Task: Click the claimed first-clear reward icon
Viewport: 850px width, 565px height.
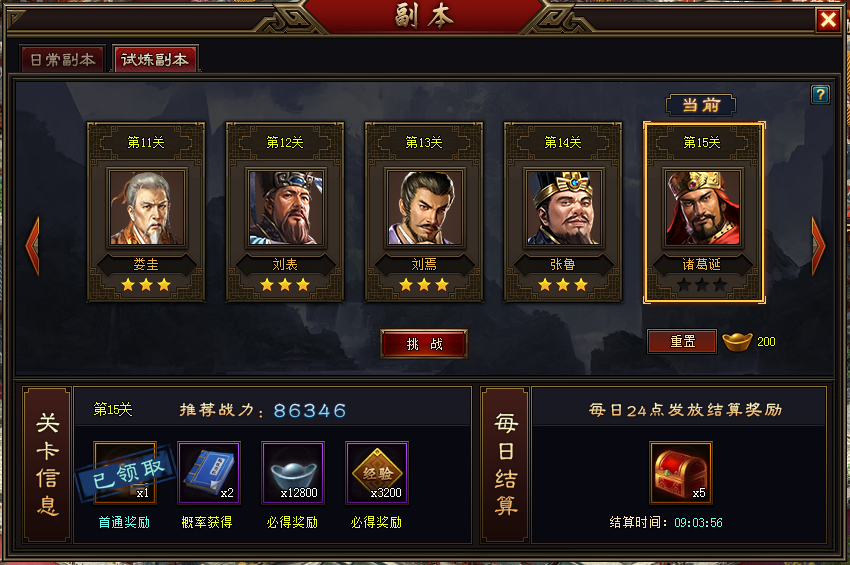Action: click(x=125, y=473)
